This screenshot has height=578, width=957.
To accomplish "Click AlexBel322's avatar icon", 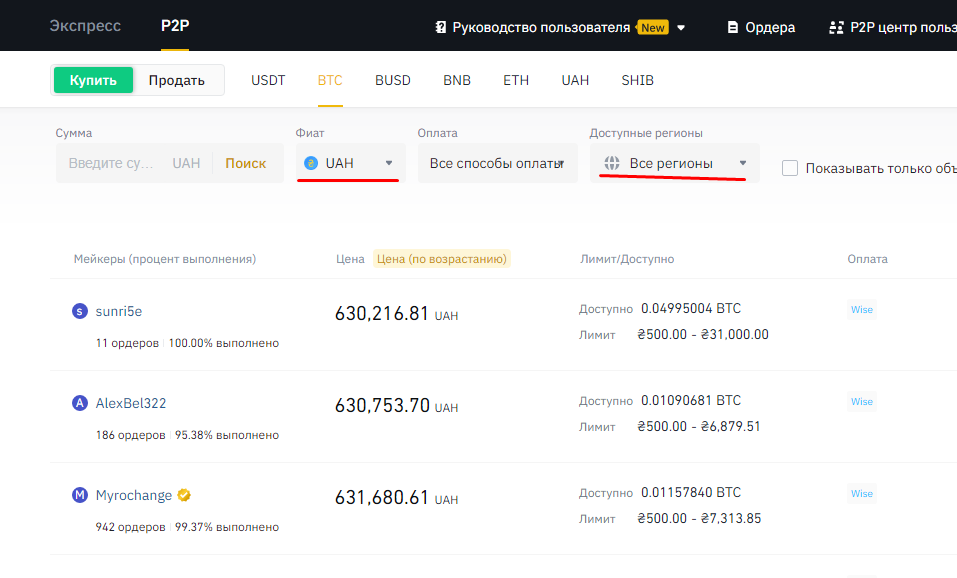I will [80, 403].
